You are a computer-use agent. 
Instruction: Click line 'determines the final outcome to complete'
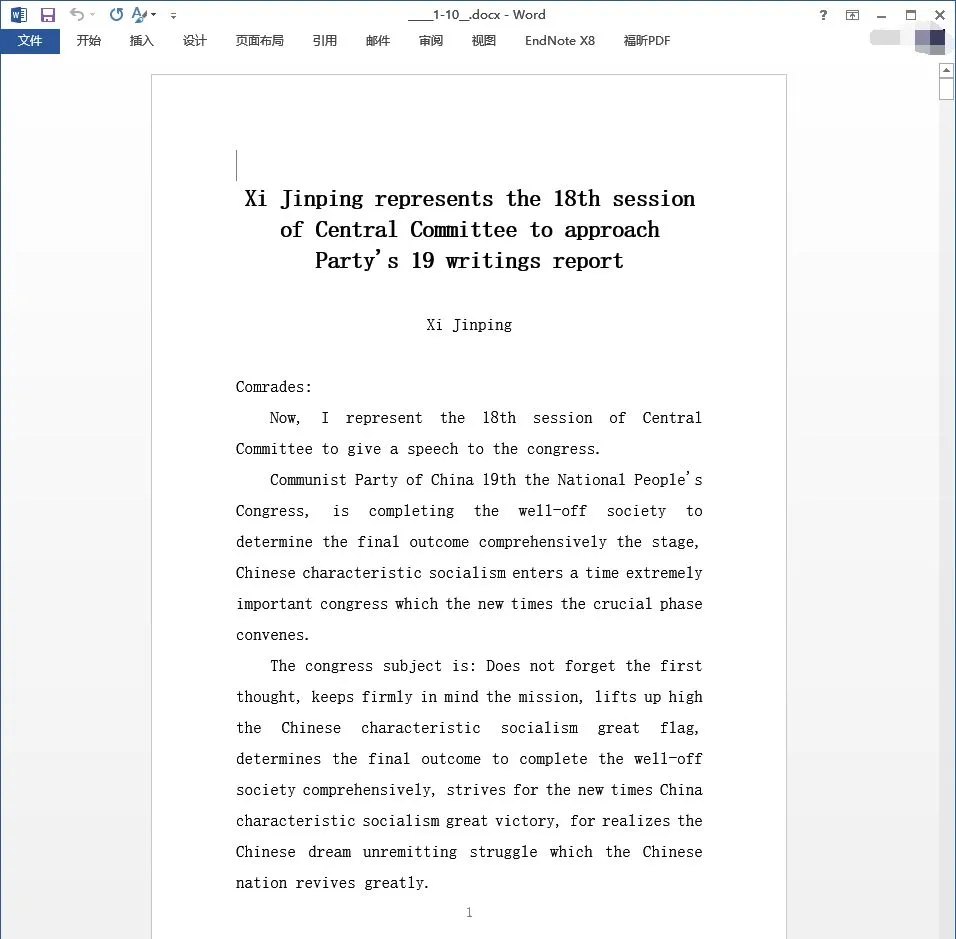pyautogui.click(x=469, y=759)
